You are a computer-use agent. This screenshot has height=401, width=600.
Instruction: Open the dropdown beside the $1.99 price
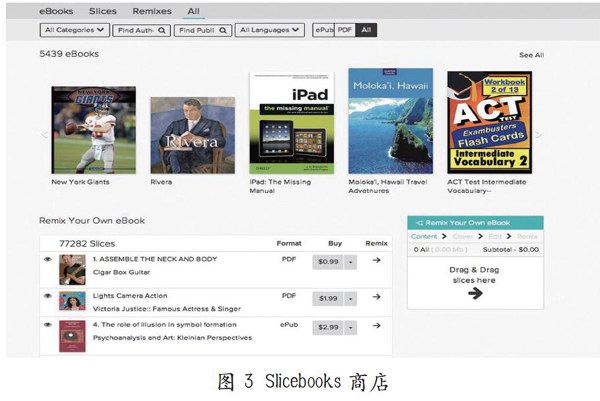point(351,298)
